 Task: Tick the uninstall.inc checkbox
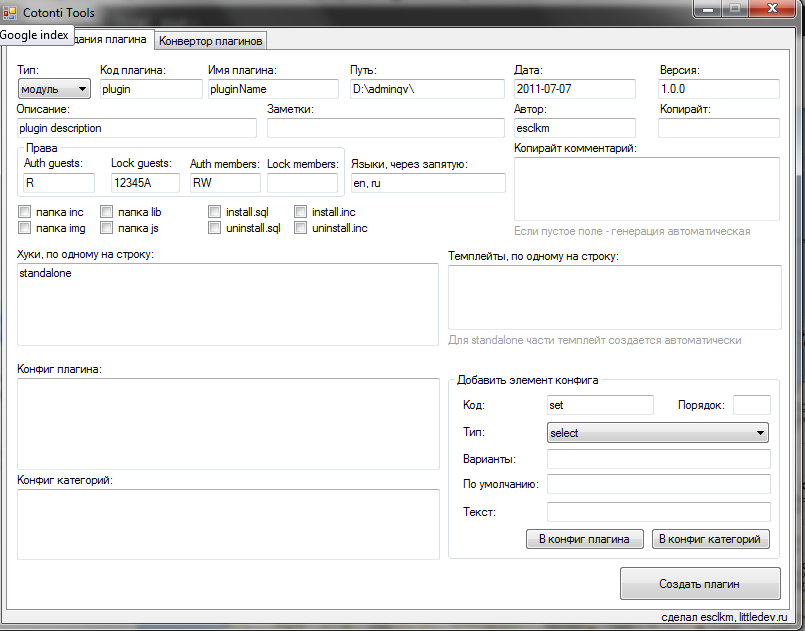(x=300, y=227)
